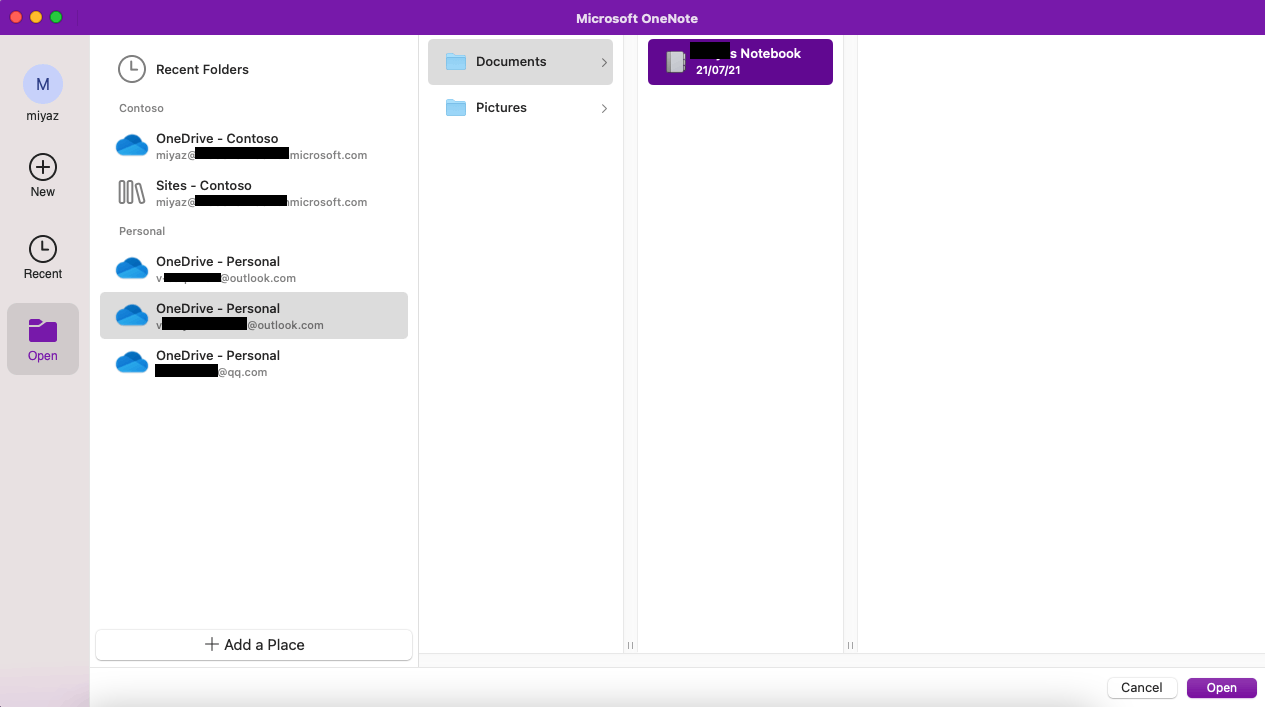
Task: Open the Pictures folder row
Action: pyautogui.click(x=520, y=108)
